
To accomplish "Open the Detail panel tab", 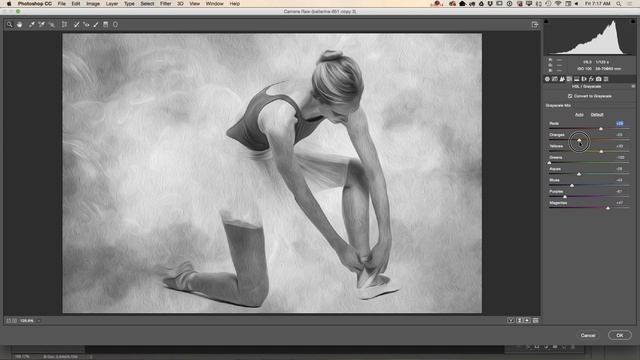I will [562, 79].
